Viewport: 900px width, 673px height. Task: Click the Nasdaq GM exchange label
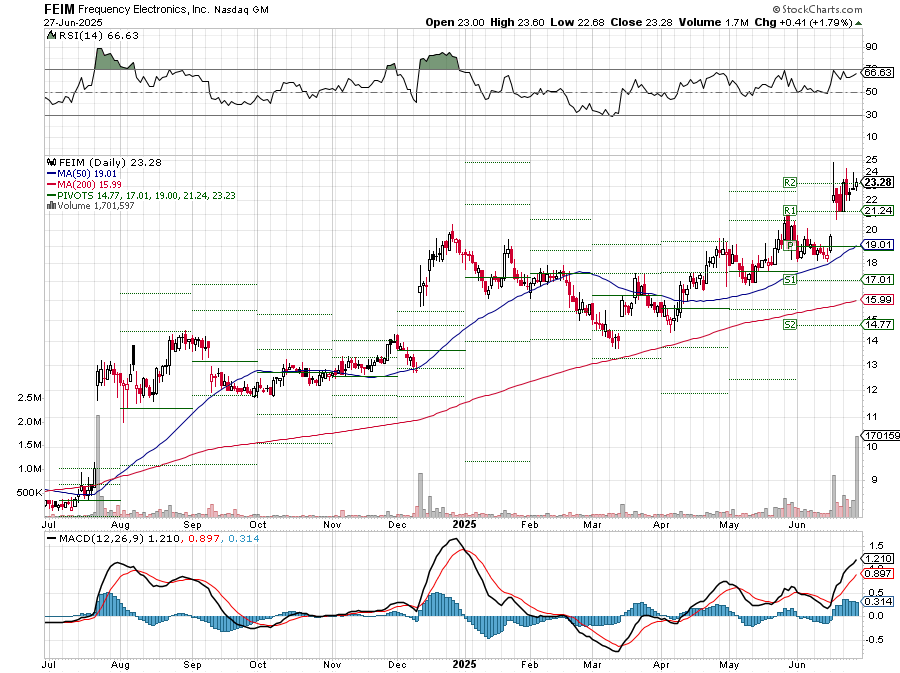pyautogui.click(x=241, y=10)
